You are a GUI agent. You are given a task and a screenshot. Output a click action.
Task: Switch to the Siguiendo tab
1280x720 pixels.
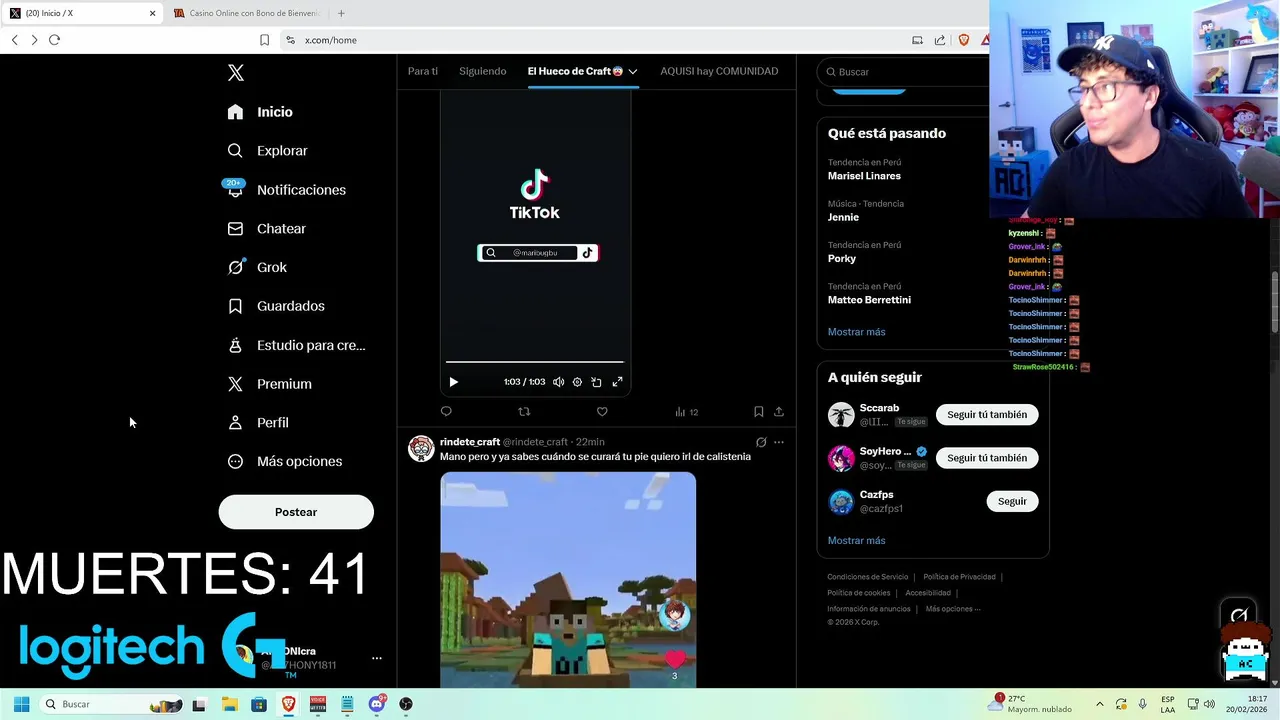pos(482,71)
